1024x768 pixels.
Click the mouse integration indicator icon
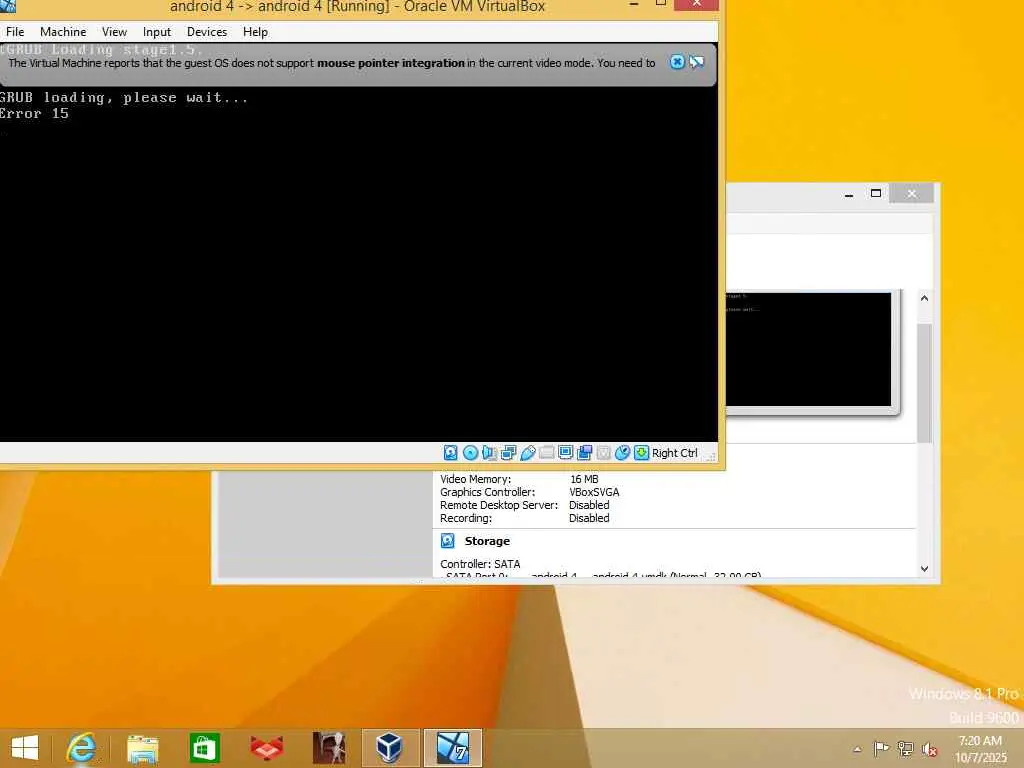(622, 453)
